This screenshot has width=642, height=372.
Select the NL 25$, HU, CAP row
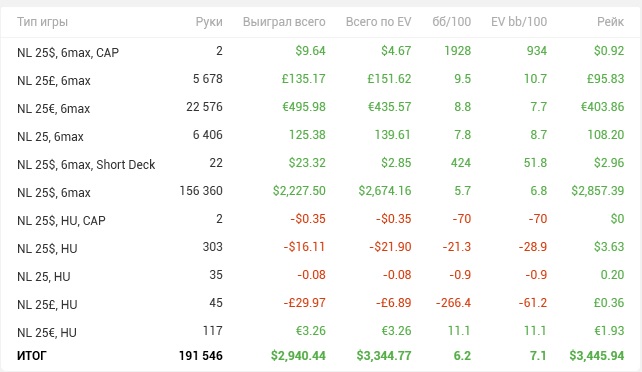[321, 219]
